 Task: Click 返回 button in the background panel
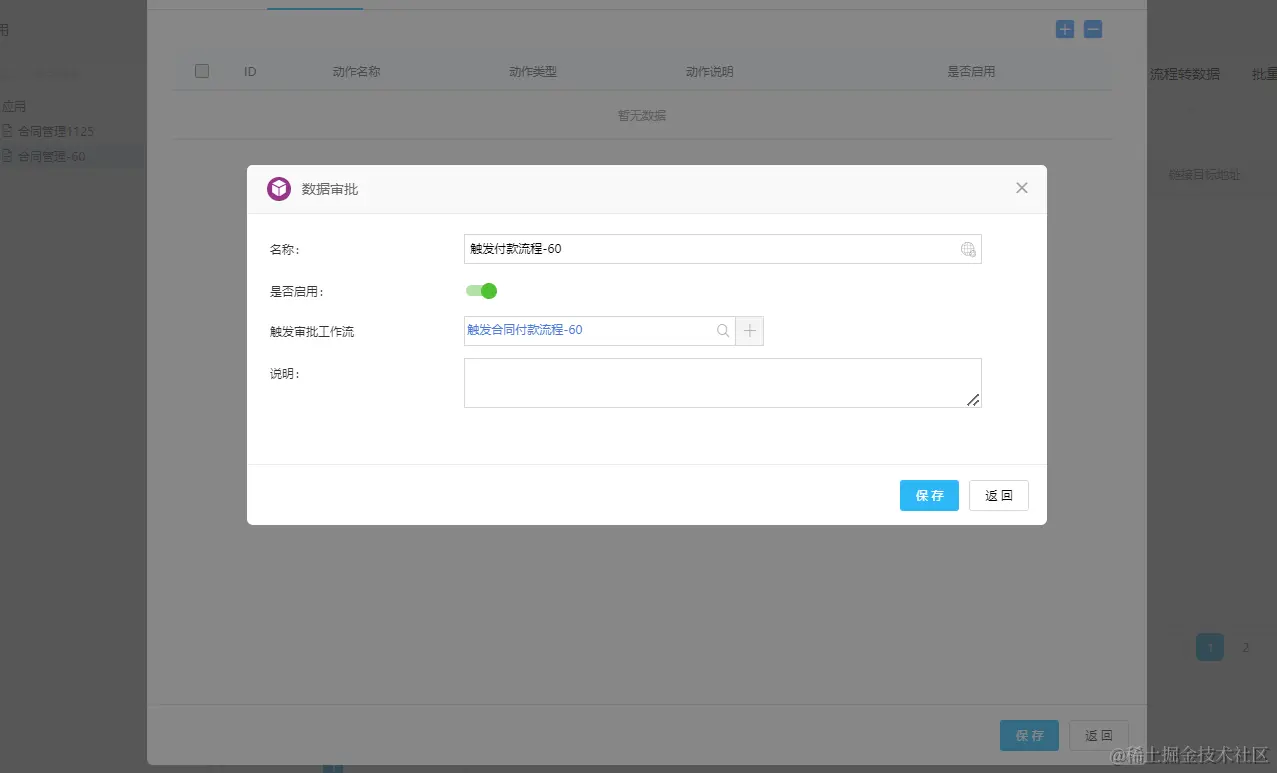coord(1099,736)
